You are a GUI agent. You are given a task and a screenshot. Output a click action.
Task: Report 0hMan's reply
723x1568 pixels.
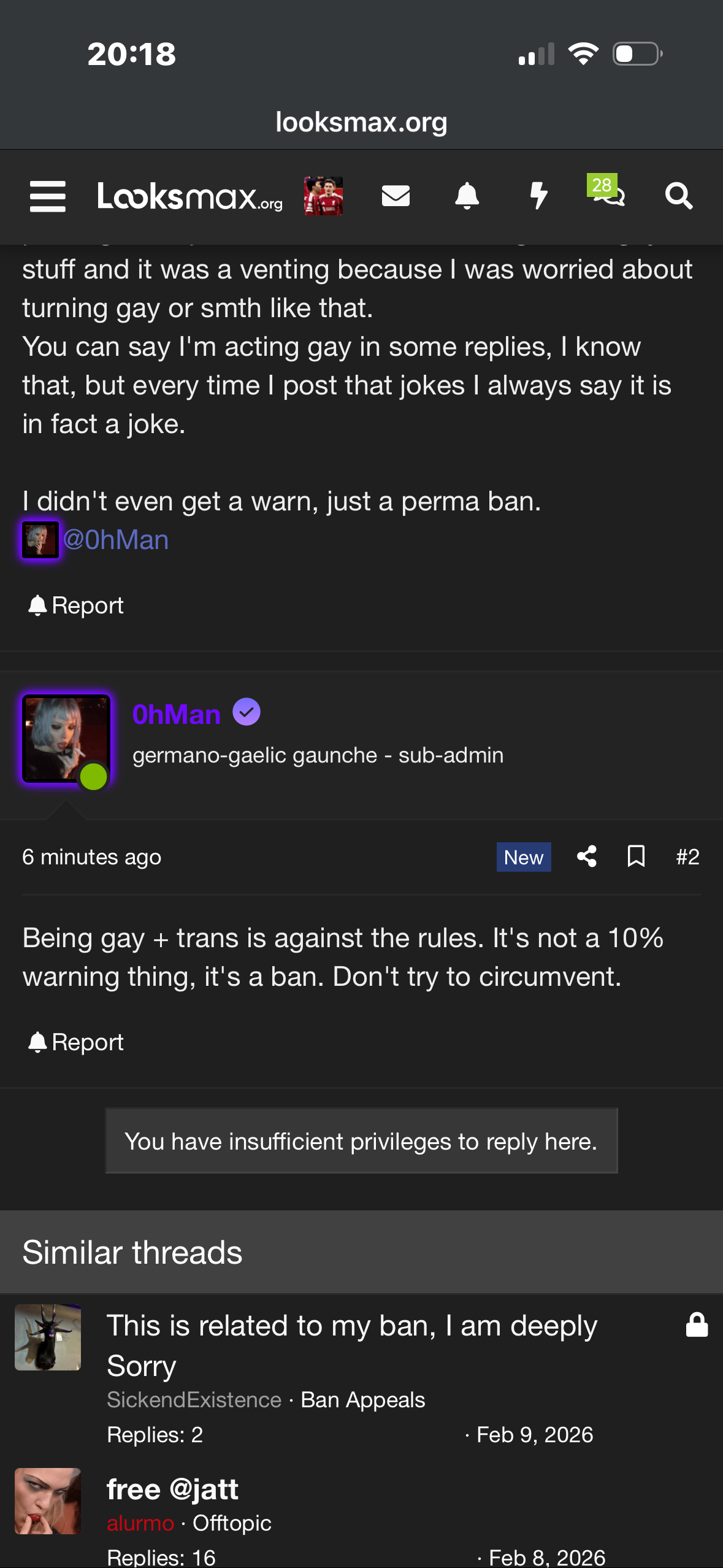[x=76, y=1042]
